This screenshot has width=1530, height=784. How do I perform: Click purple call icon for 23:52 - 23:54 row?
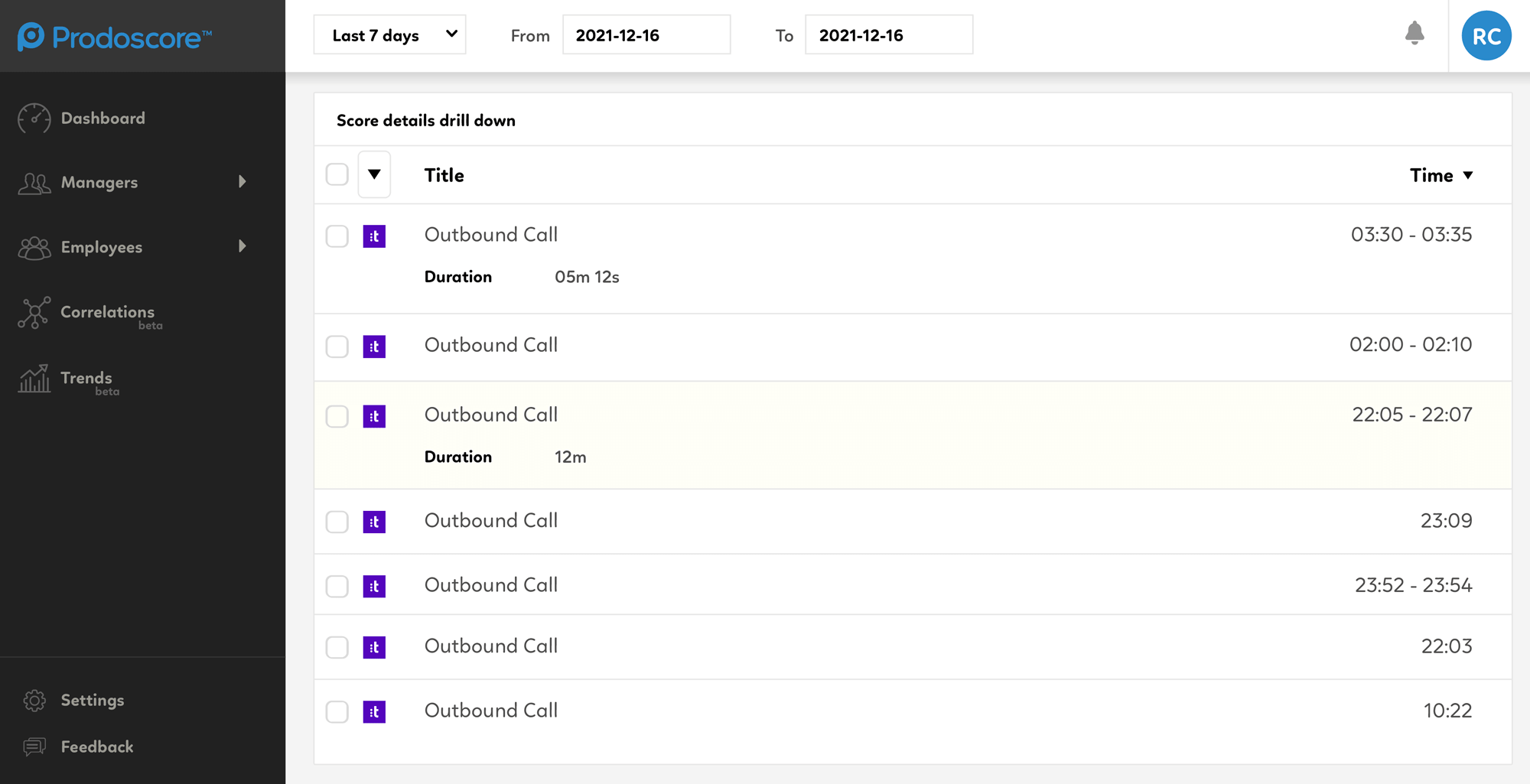click(374, 586)
